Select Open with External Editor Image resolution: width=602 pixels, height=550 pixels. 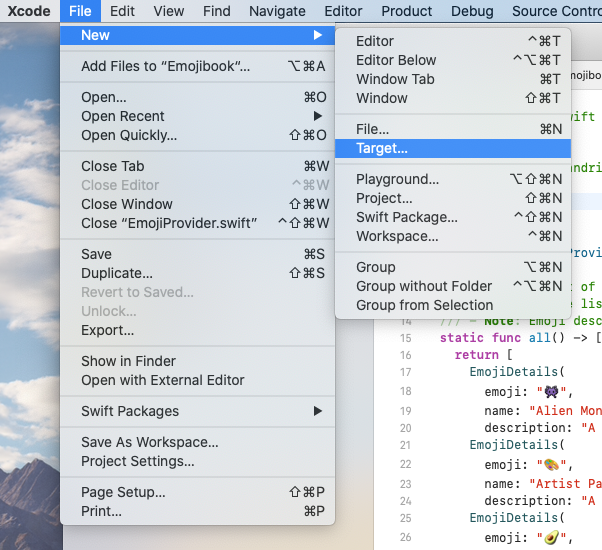(198, 380)
